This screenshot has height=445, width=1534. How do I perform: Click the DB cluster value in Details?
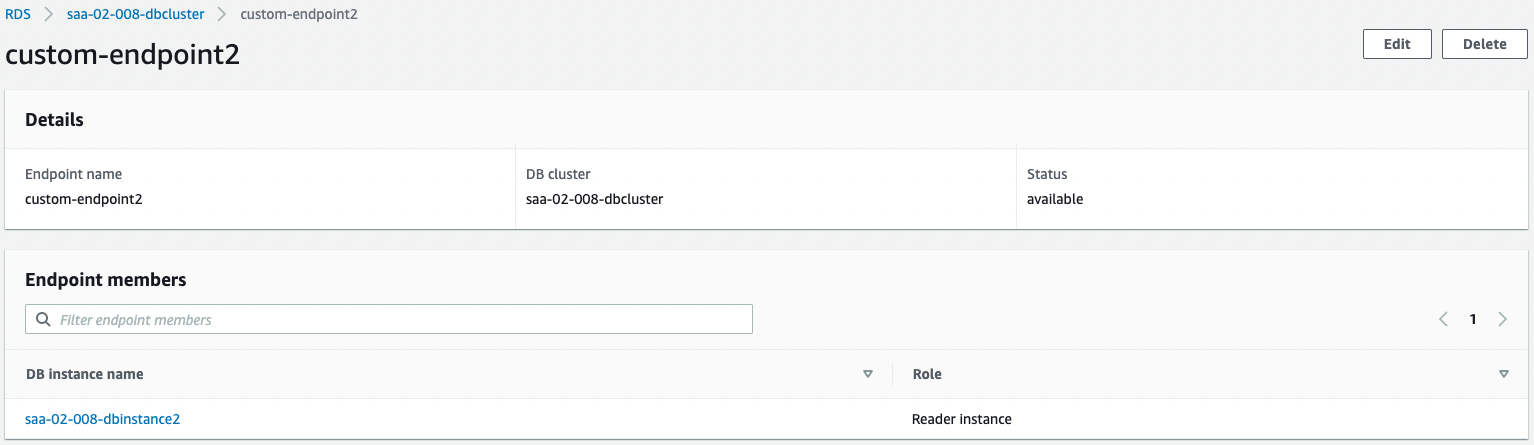point(594,199)
